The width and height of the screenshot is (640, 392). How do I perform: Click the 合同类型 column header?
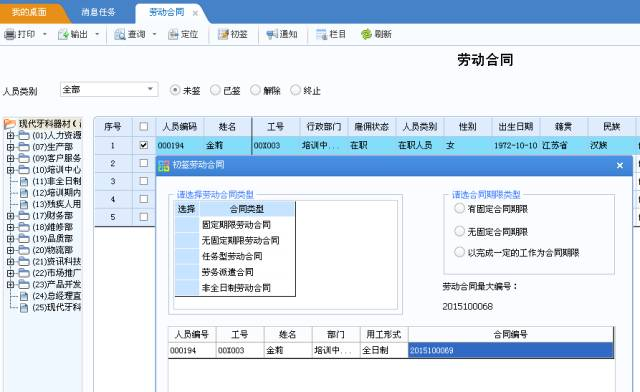[x=247, y=209]
